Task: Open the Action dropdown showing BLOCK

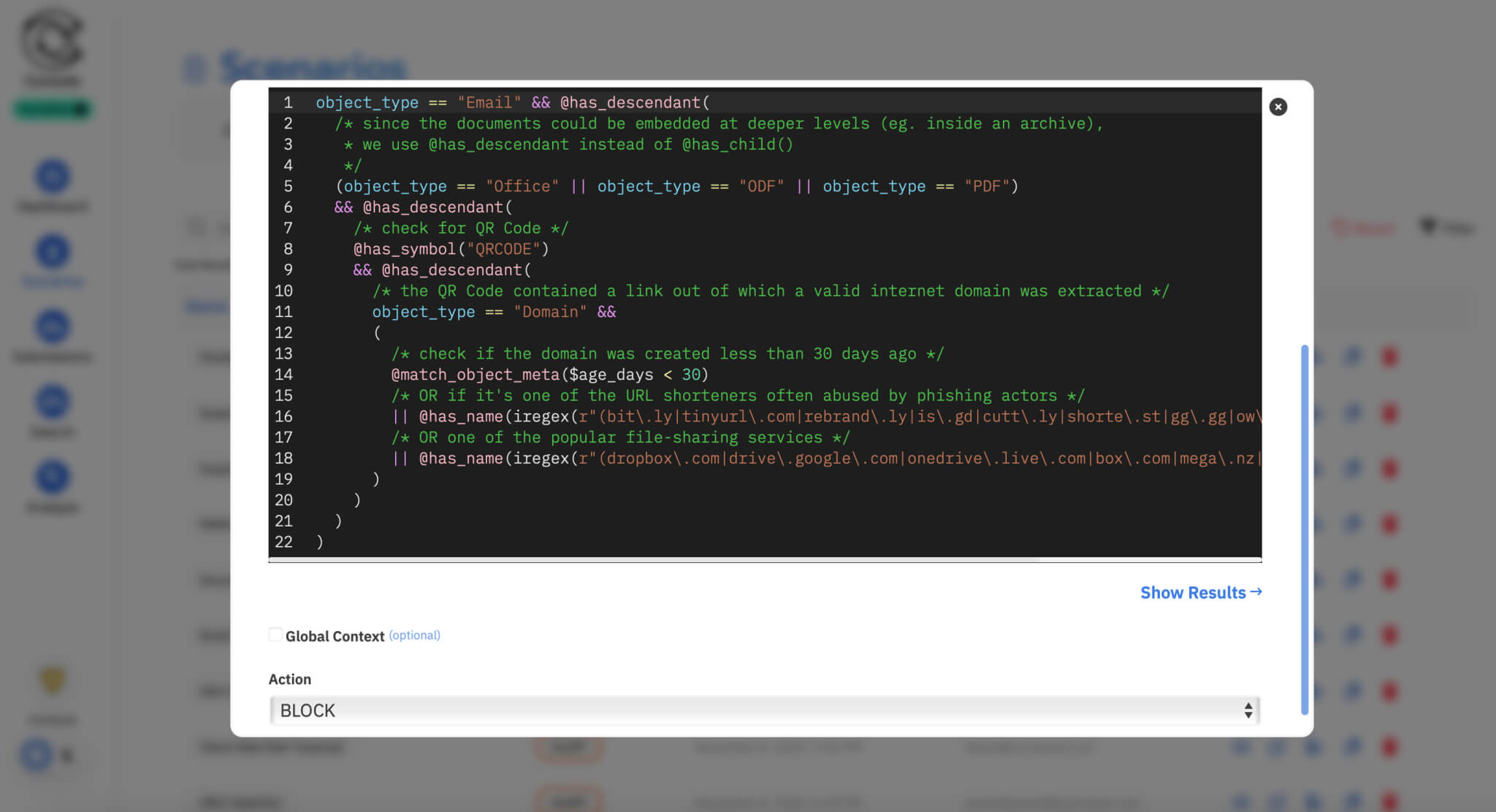Action: tap(764, 710)
